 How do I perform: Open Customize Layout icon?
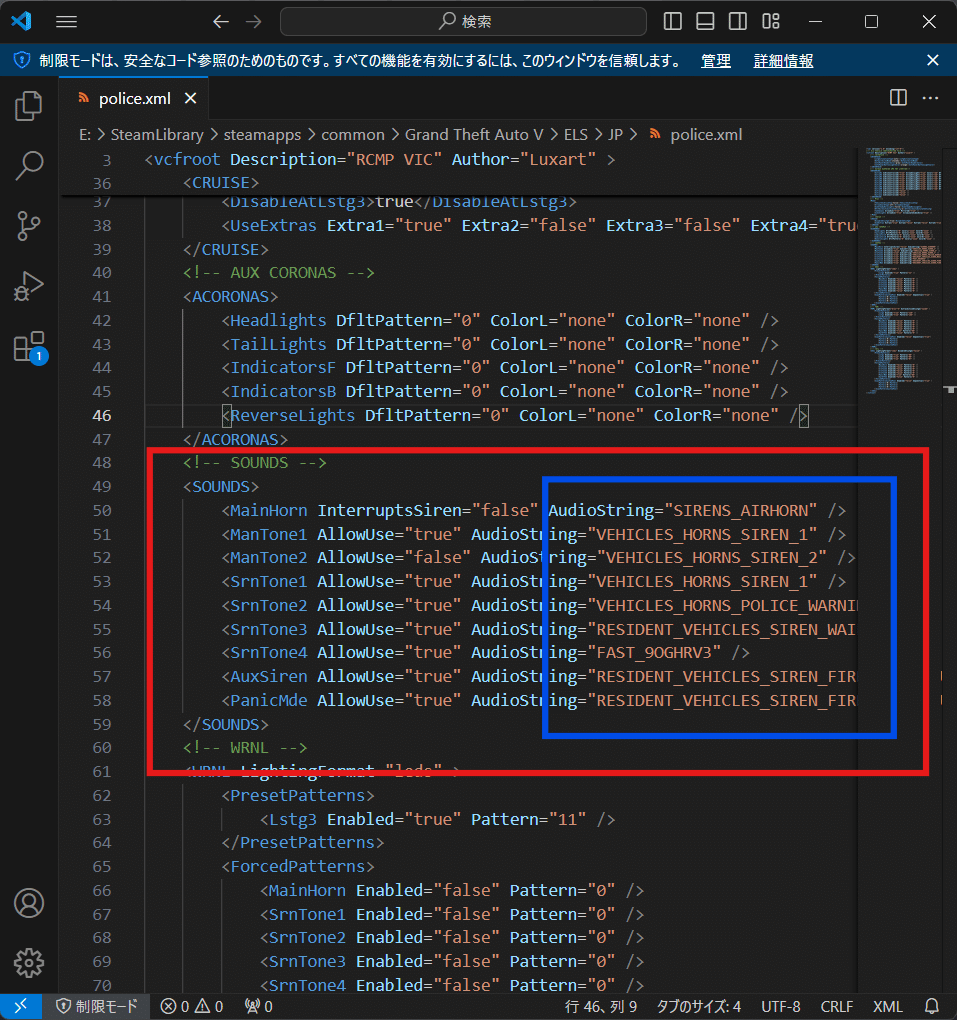click(x=771, y=21)
